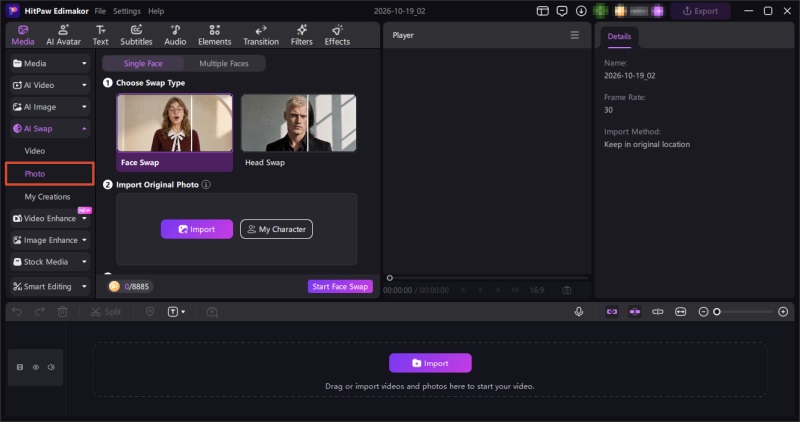Choose the Head Swap thumbnail
Screen dimensions: 800x422
(x=298, y=132)
